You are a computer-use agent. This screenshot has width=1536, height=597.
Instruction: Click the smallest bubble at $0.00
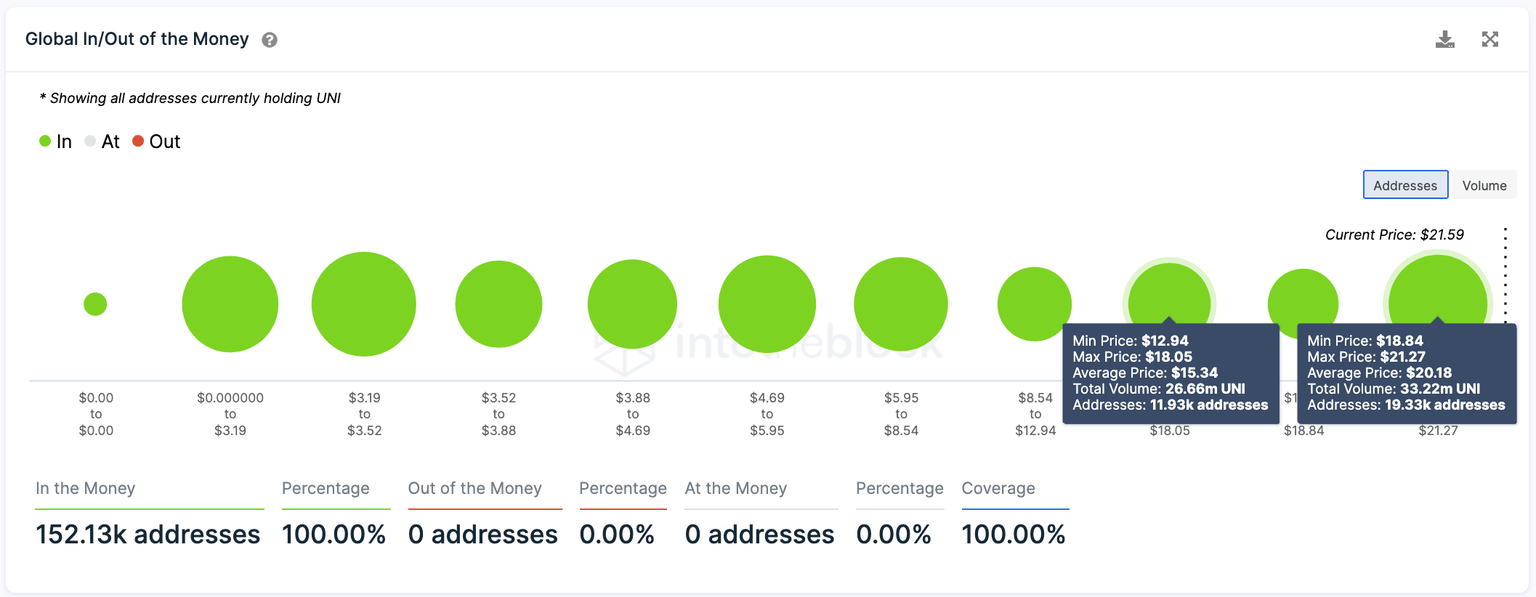[x=95, y=304]
